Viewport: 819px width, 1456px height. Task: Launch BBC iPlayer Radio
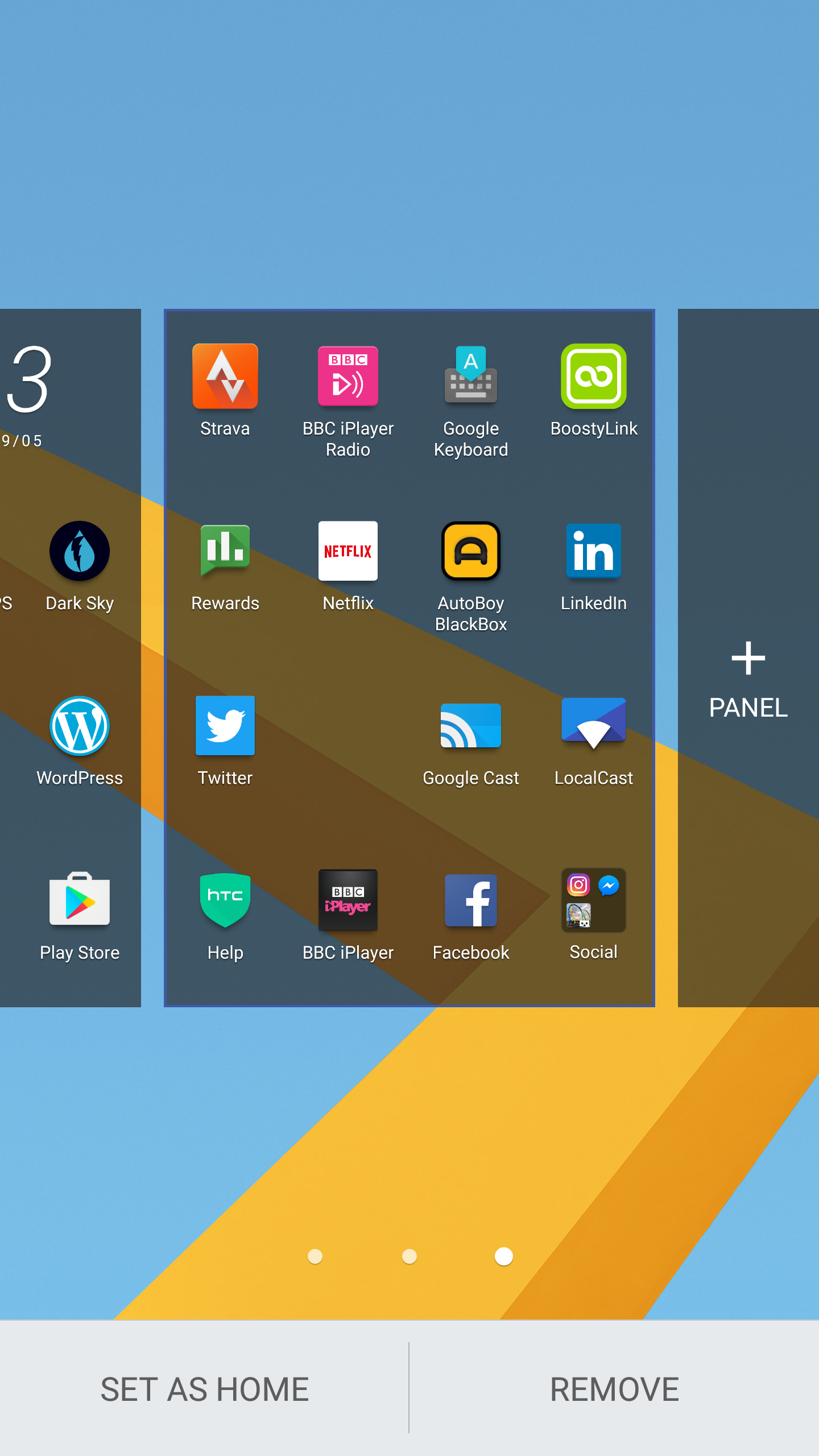348,377
